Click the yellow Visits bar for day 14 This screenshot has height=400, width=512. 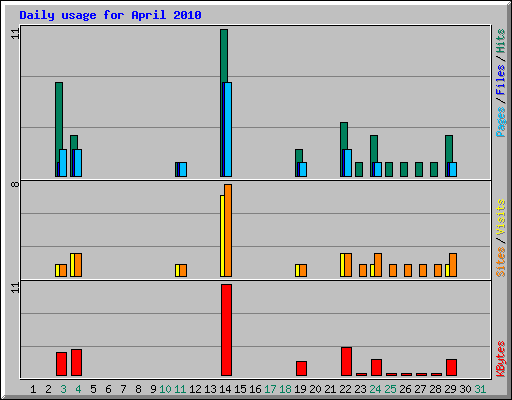click(222, 236)
